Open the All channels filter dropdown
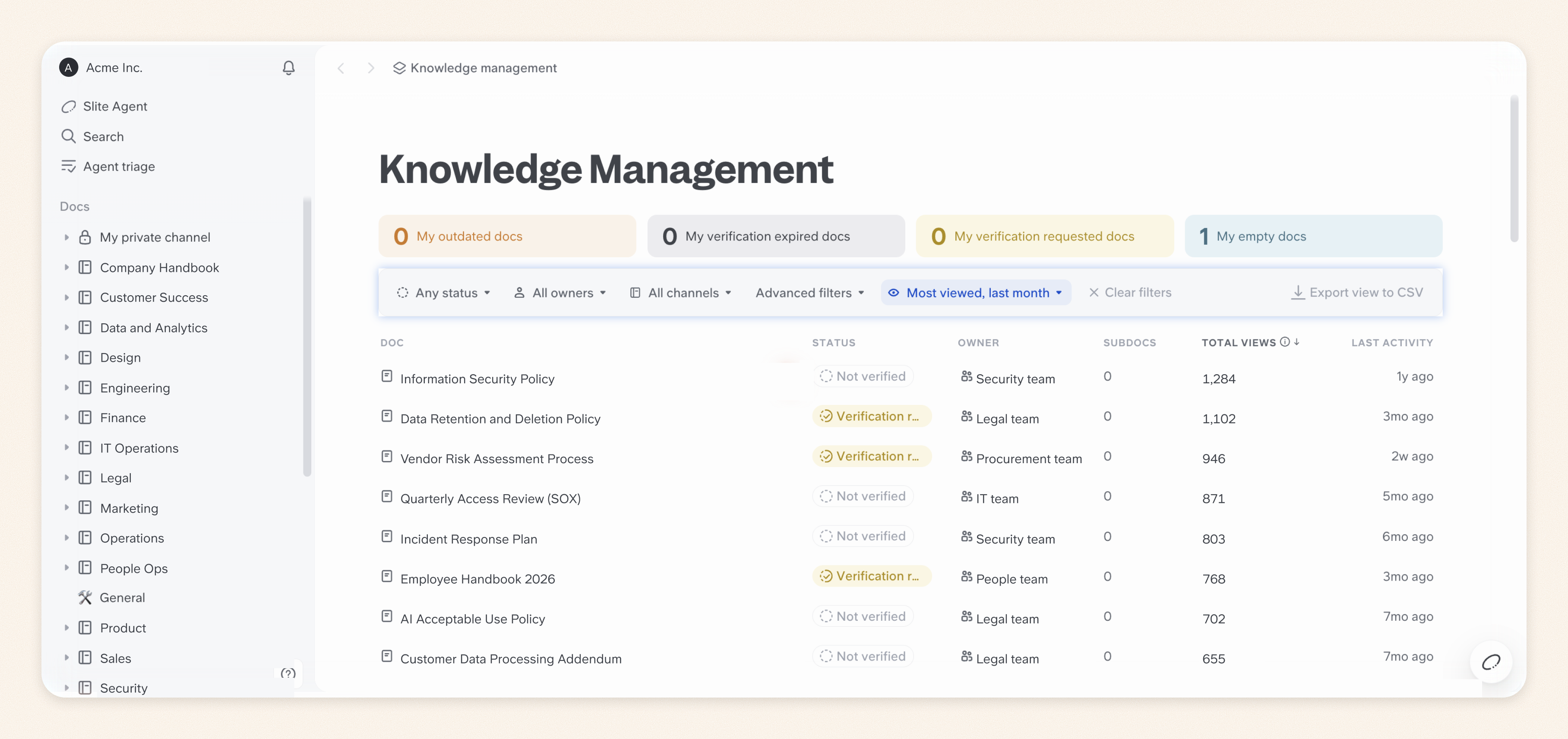The width and height of the screenshot is (1568, 739). tap(680, 293)
